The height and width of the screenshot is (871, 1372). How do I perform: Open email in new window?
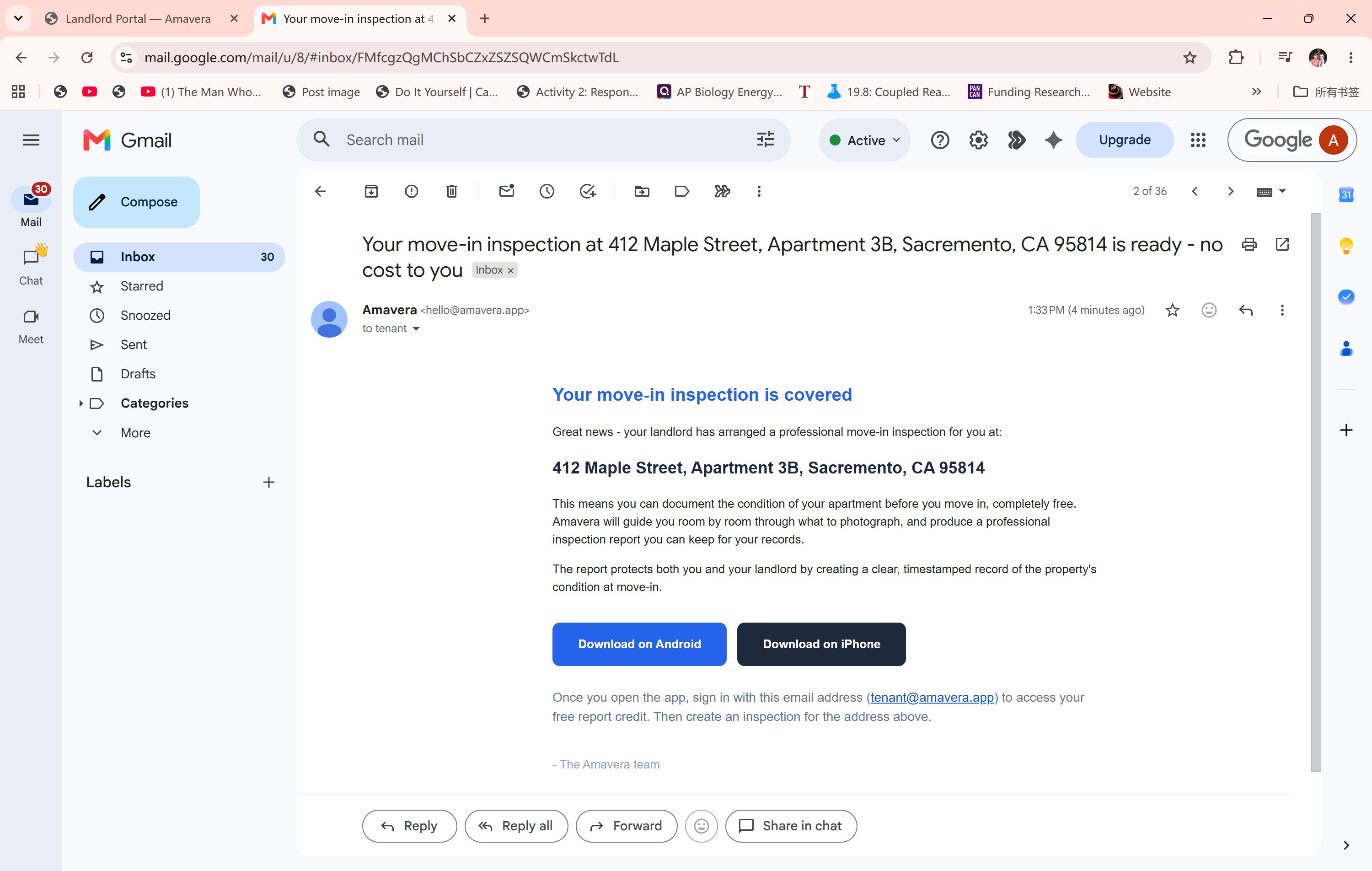(x=1282, y=245)
